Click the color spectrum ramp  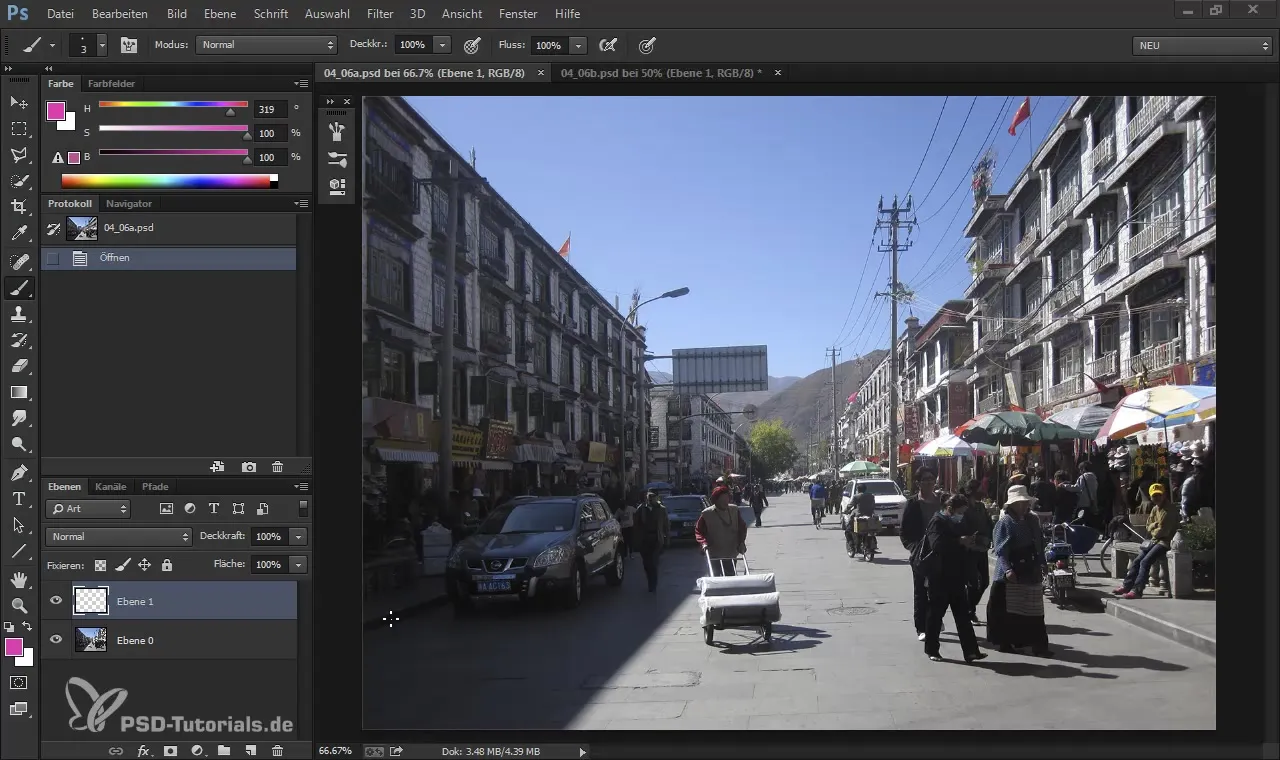(169, 181)
